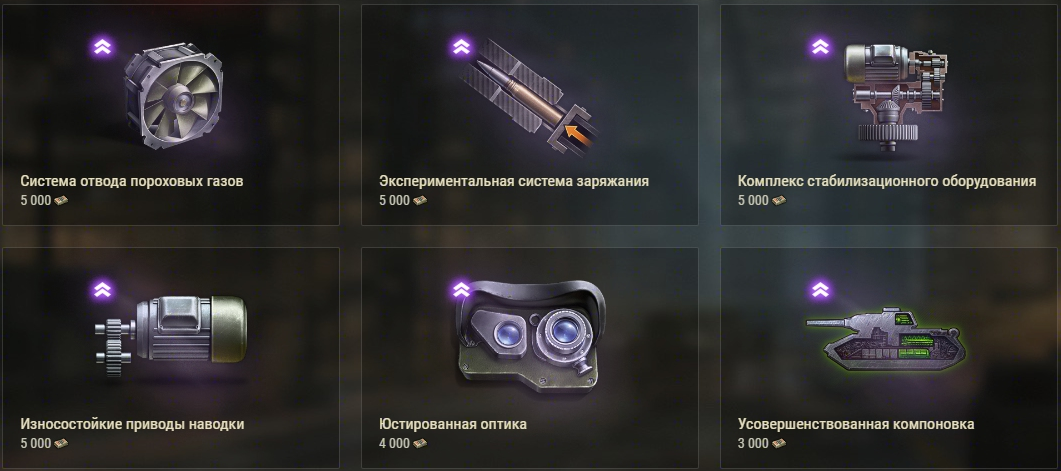Open Система отвода пороховых газов item
The image size is (1061, 471).
[x=132, y=181]
